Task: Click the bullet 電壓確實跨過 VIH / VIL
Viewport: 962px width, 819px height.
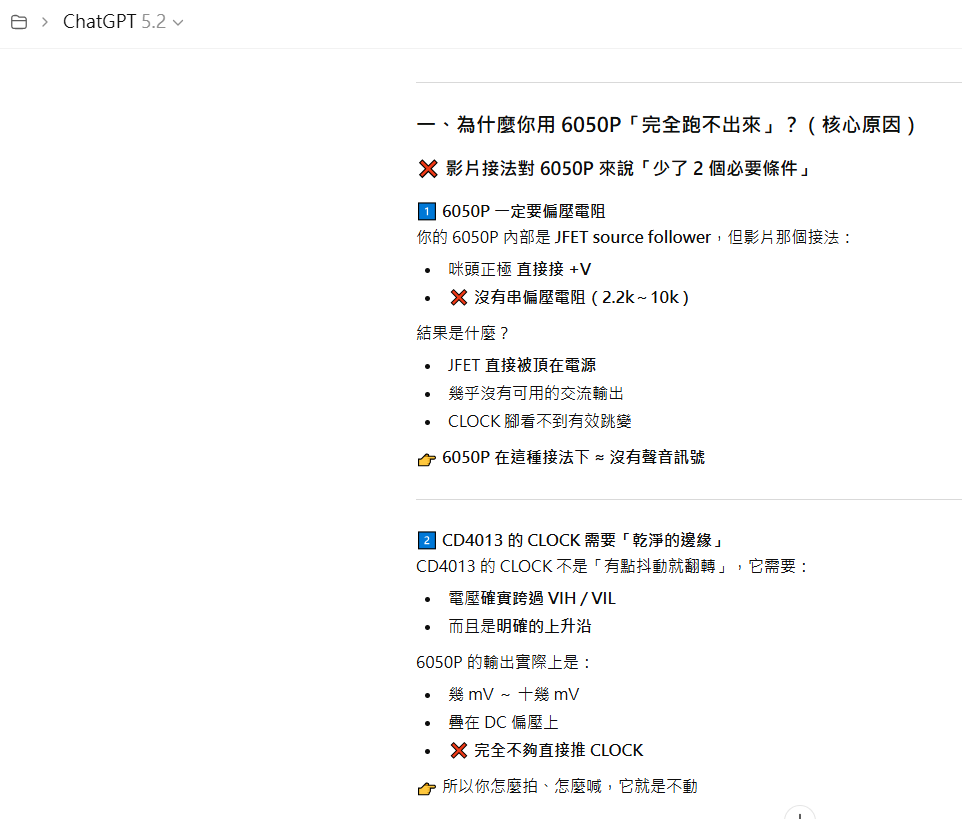Action: pos(532,598)
